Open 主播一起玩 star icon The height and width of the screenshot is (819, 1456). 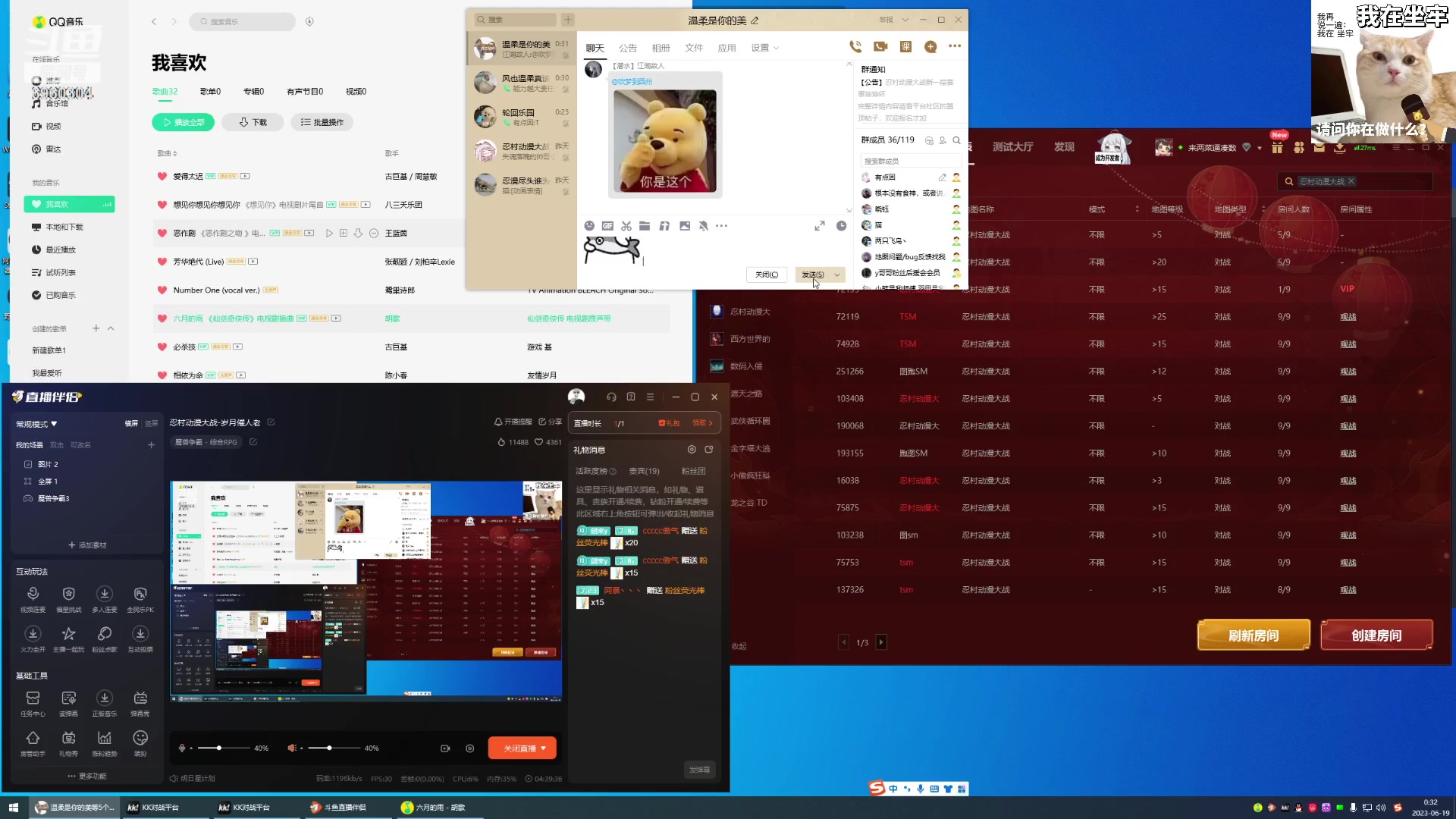point(69,639)
